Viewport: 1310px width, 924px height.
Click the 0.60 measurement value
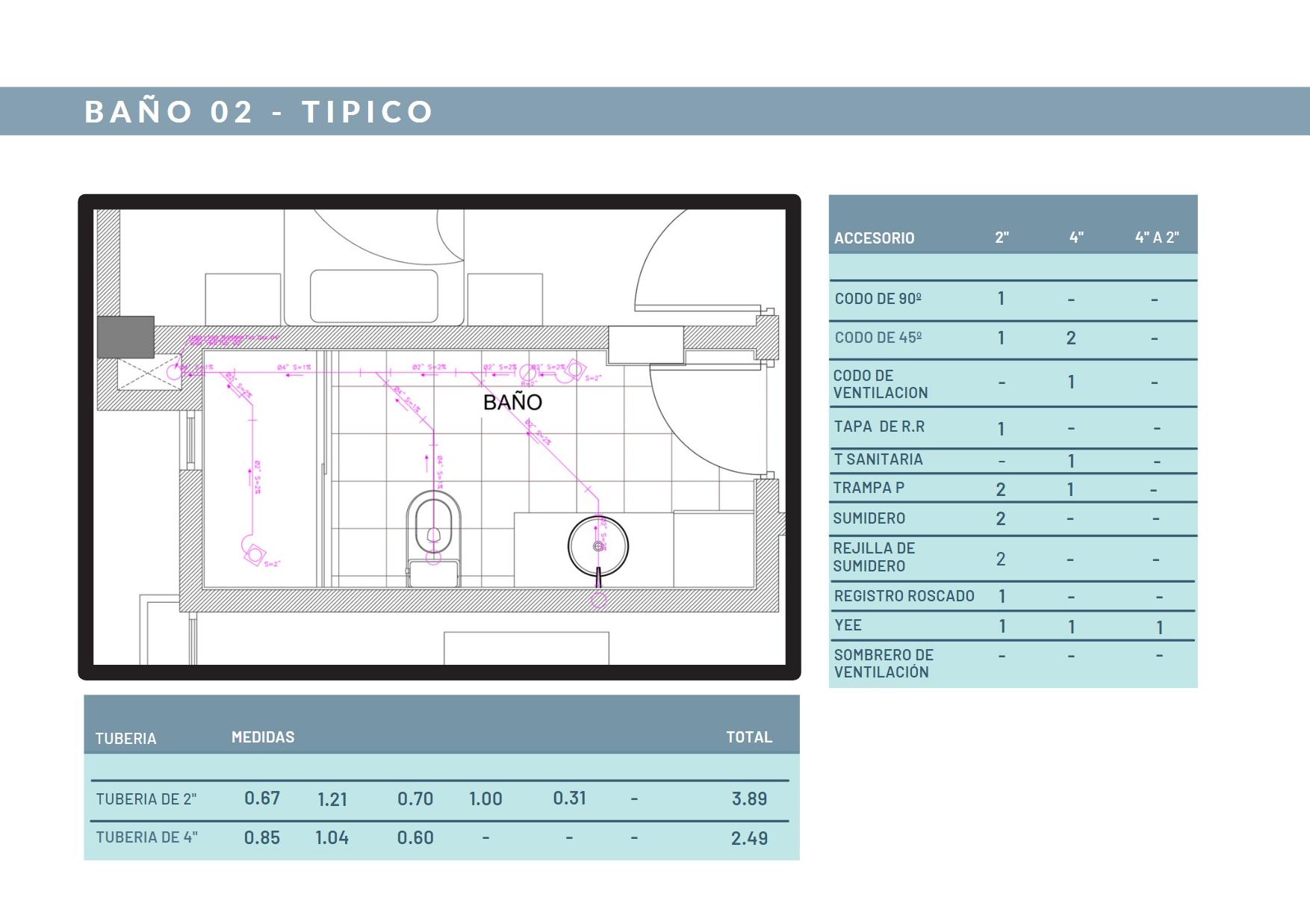(415, 838)
